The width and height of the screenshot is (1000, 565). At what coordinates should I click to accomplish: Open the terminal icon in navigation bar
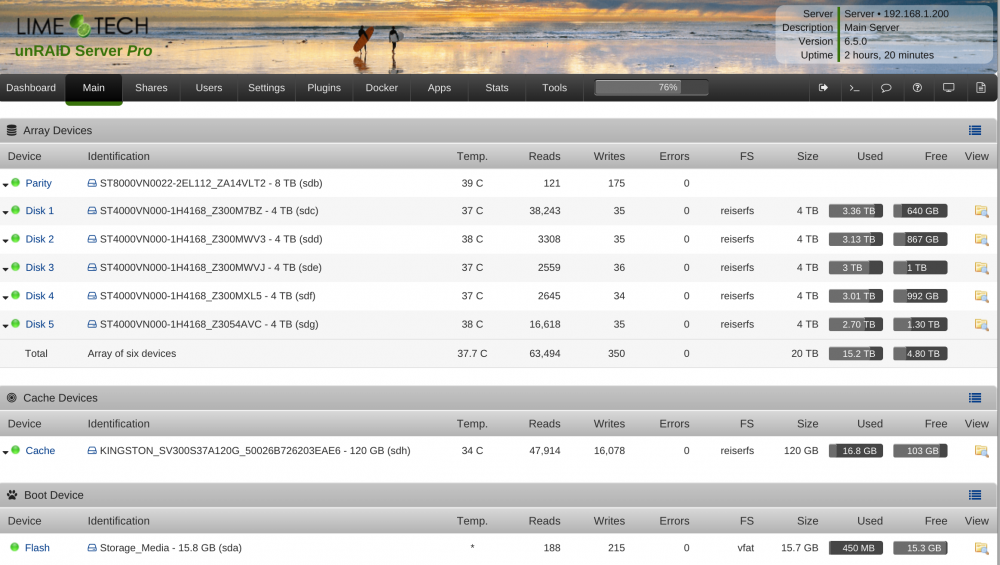click(855, 88)
